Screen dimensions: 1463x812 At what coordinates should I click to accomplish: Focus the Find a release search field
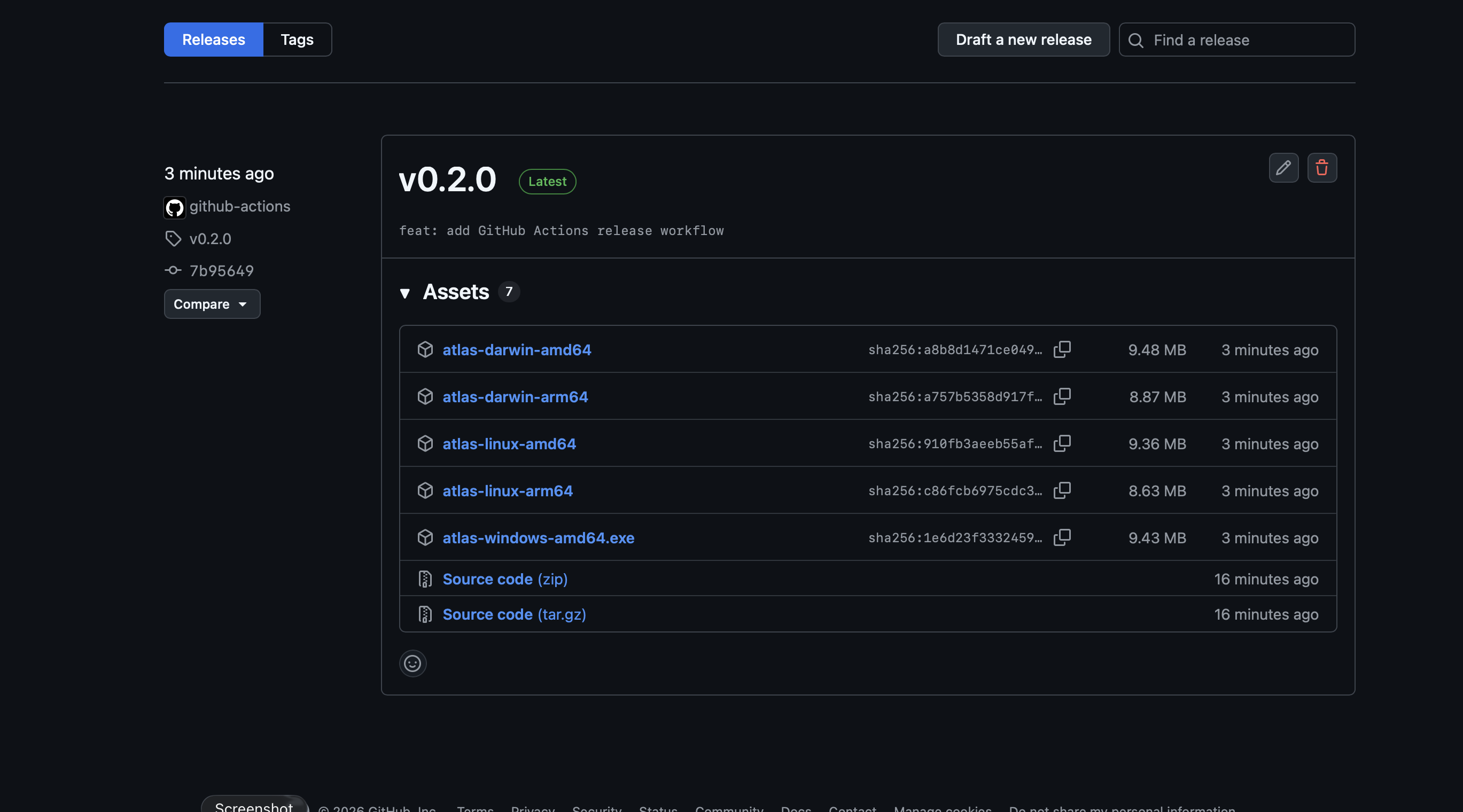pyautogui.click(x=1237, y=40)
